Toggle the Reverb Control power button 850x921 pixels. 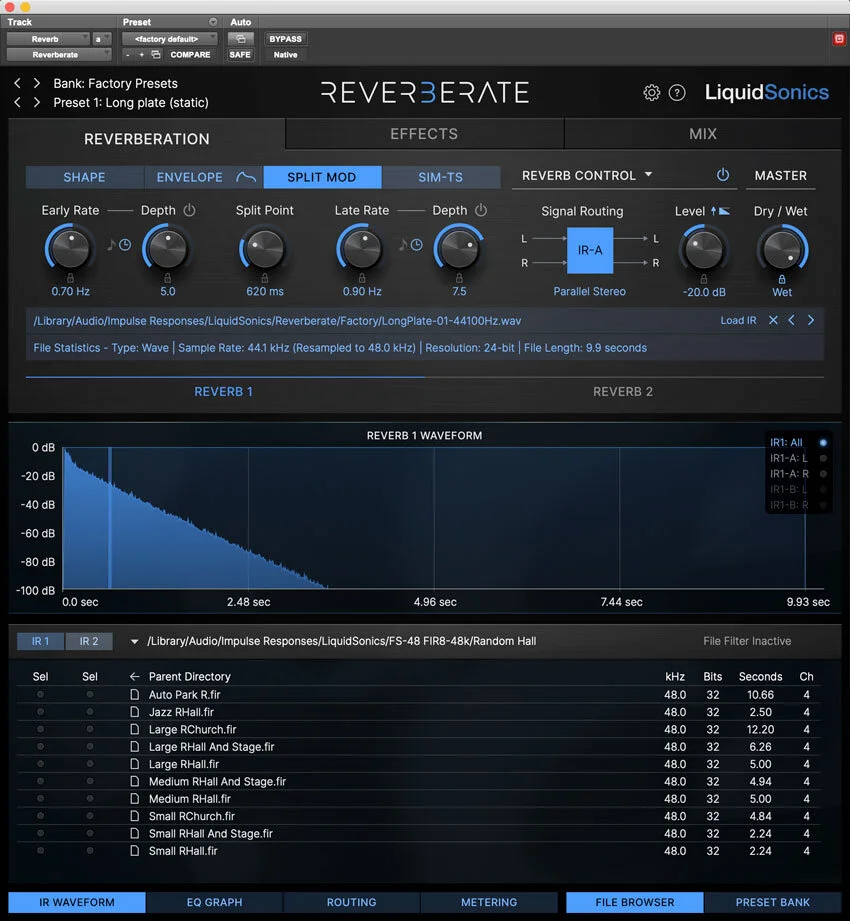pos(721,175)
